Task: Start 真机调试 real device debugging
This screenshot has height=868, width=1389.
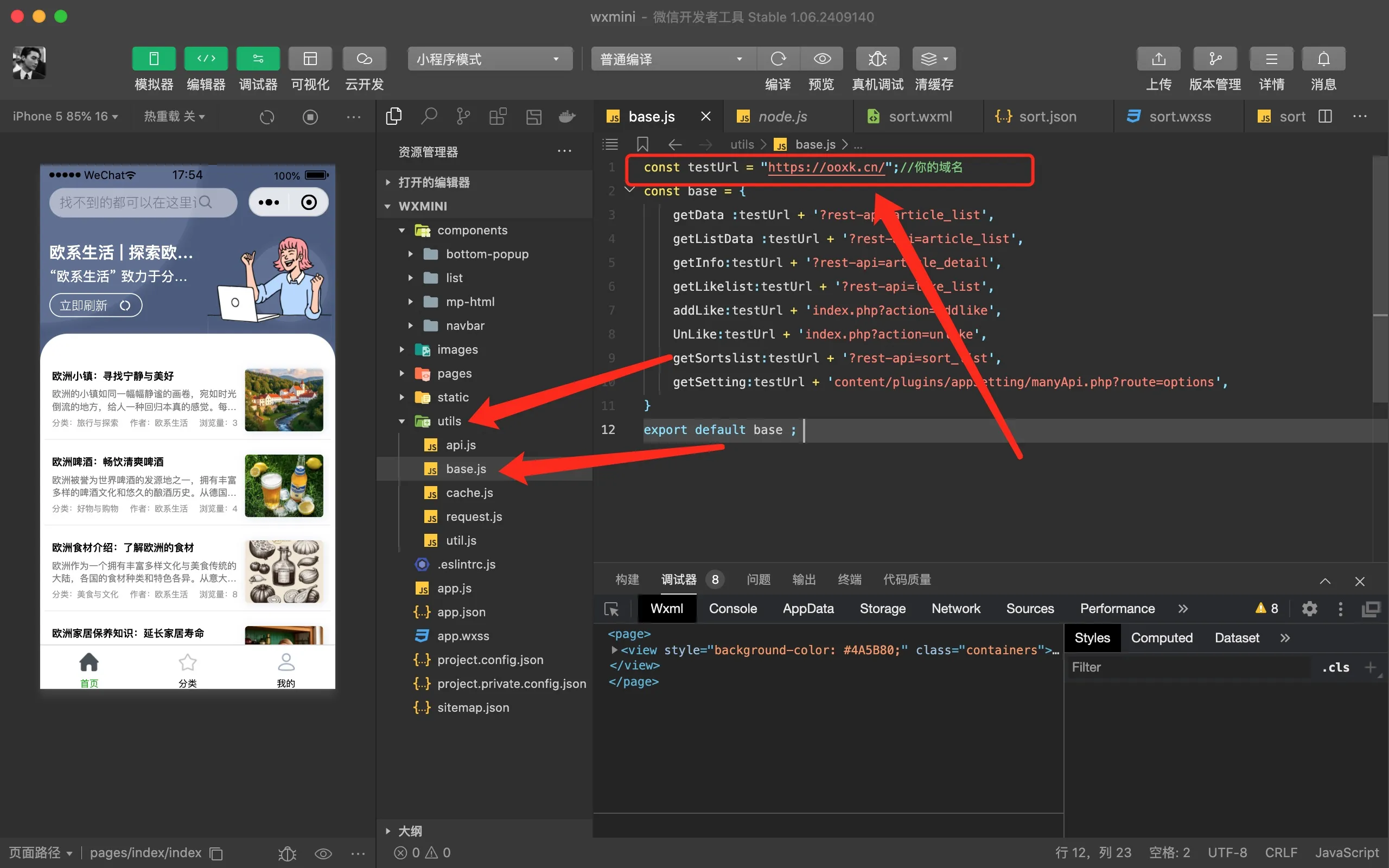Action: point(877,59)
